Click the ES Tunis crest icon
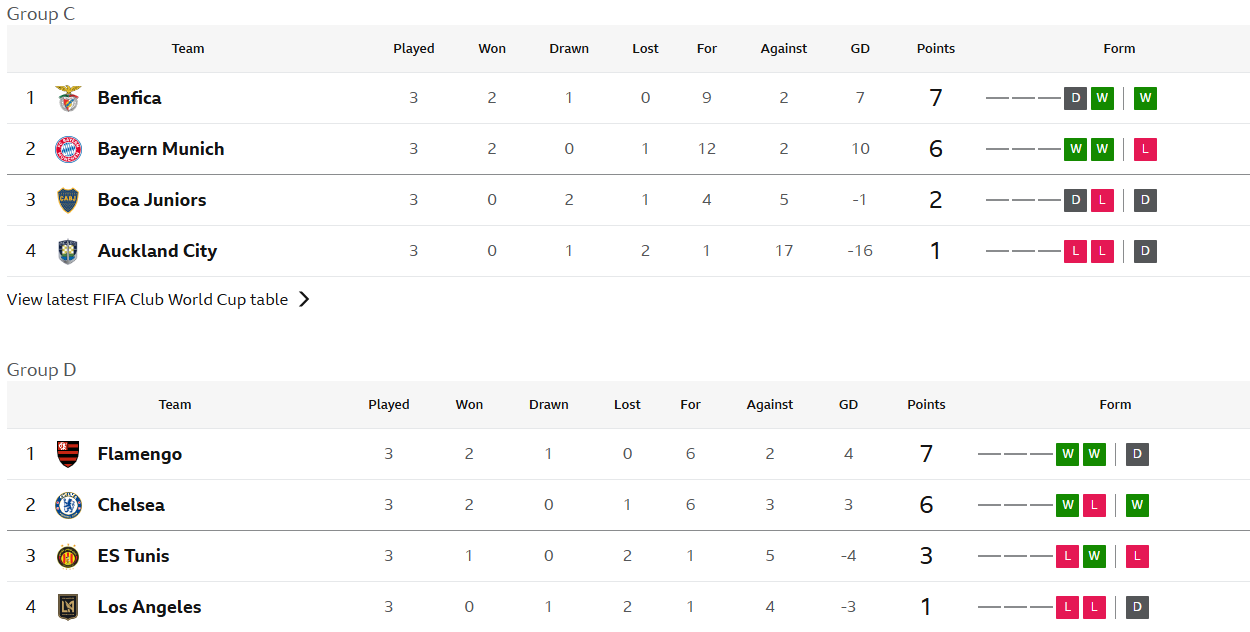The width and height of the screenshot is (1250, 632). 68,556
